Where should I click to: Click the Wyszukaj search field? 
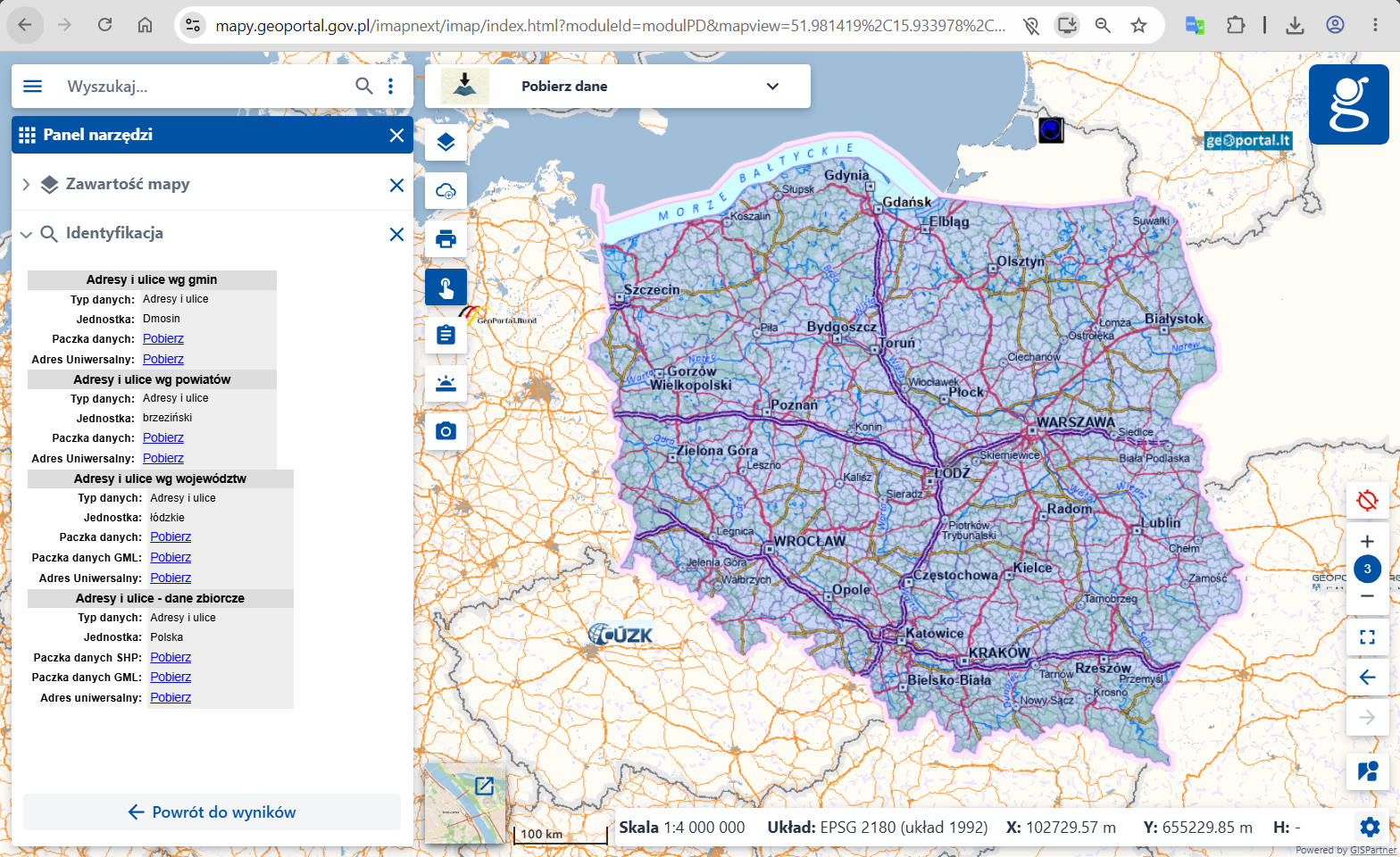click(x=205, y=86)
